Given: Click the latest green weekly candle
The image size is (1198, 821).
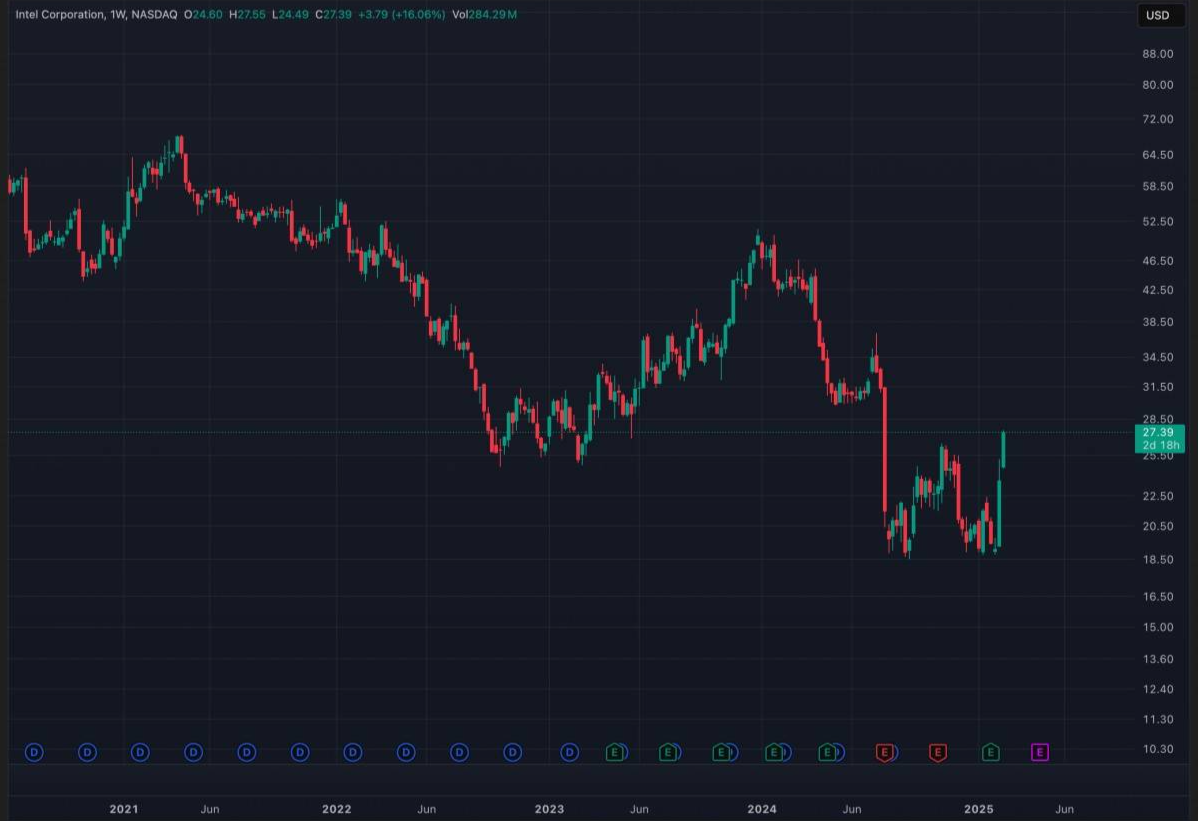Looking at the screenshot, I should point(1003,450).
